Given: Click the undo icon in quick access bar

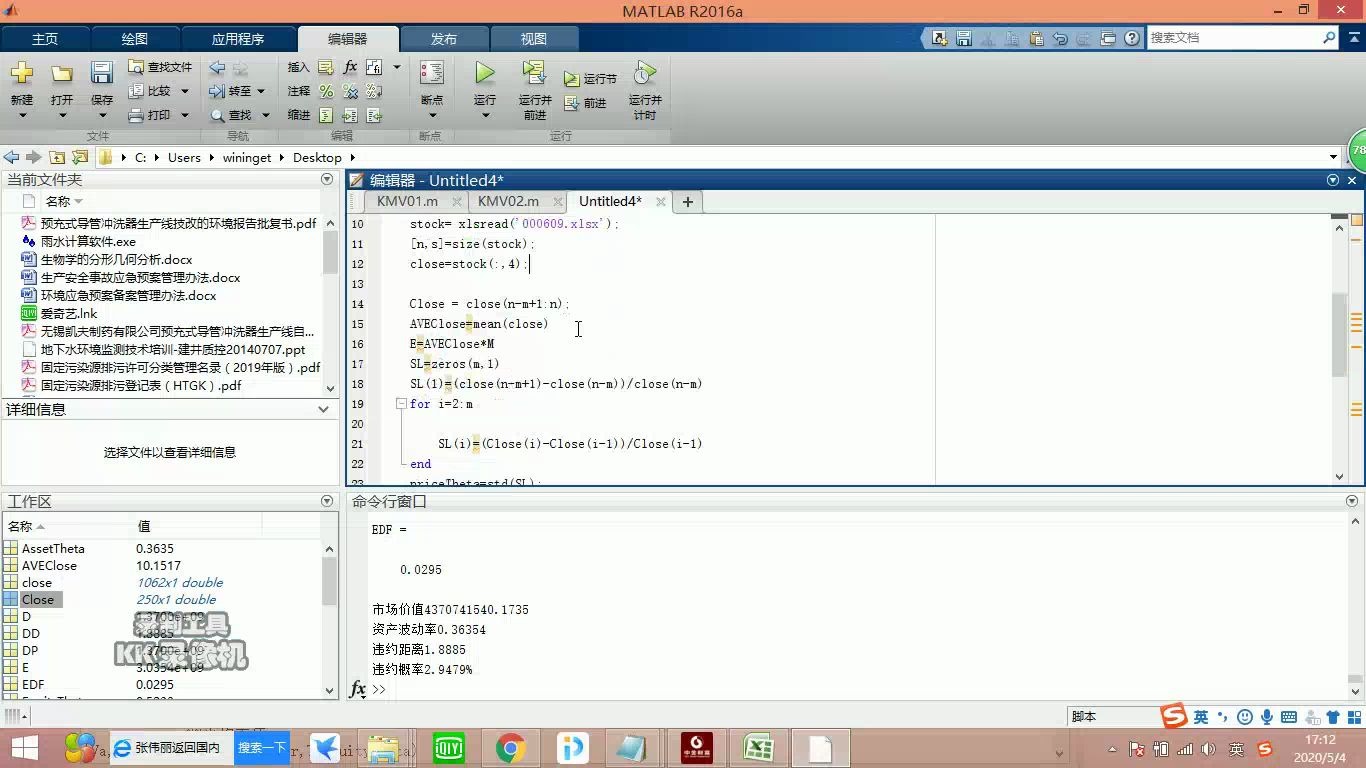Looking at the screenshot, I should tap(1060, 38).
